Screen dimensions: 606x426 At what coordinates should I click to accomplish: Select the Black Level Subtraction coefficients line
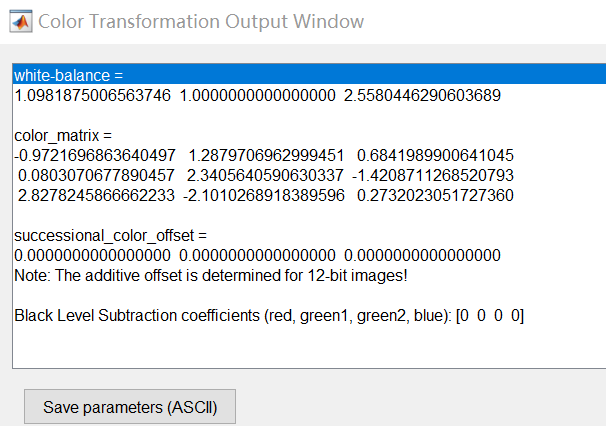click(268, 315)
